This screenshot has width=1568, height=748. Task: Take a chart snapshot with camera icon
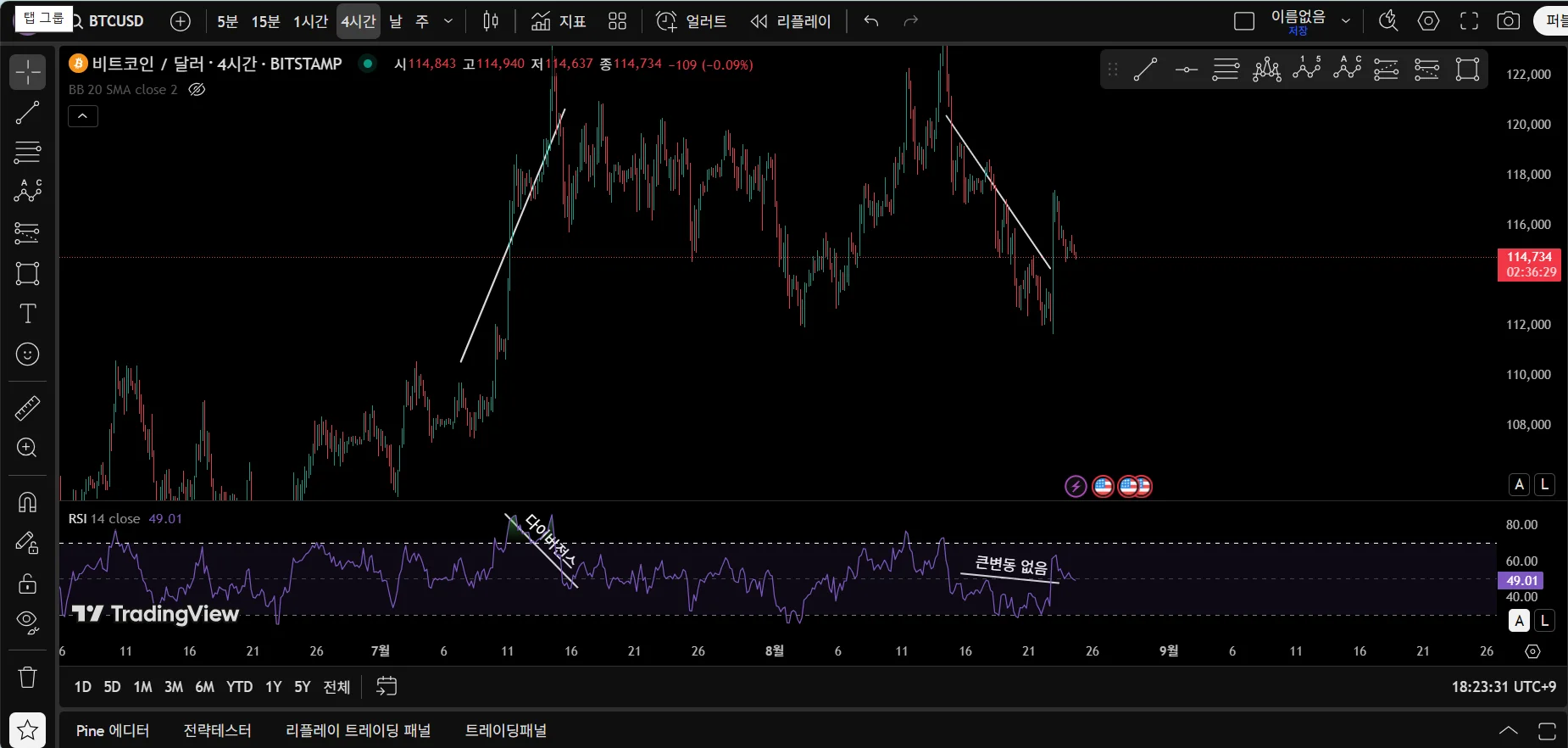1508,21
